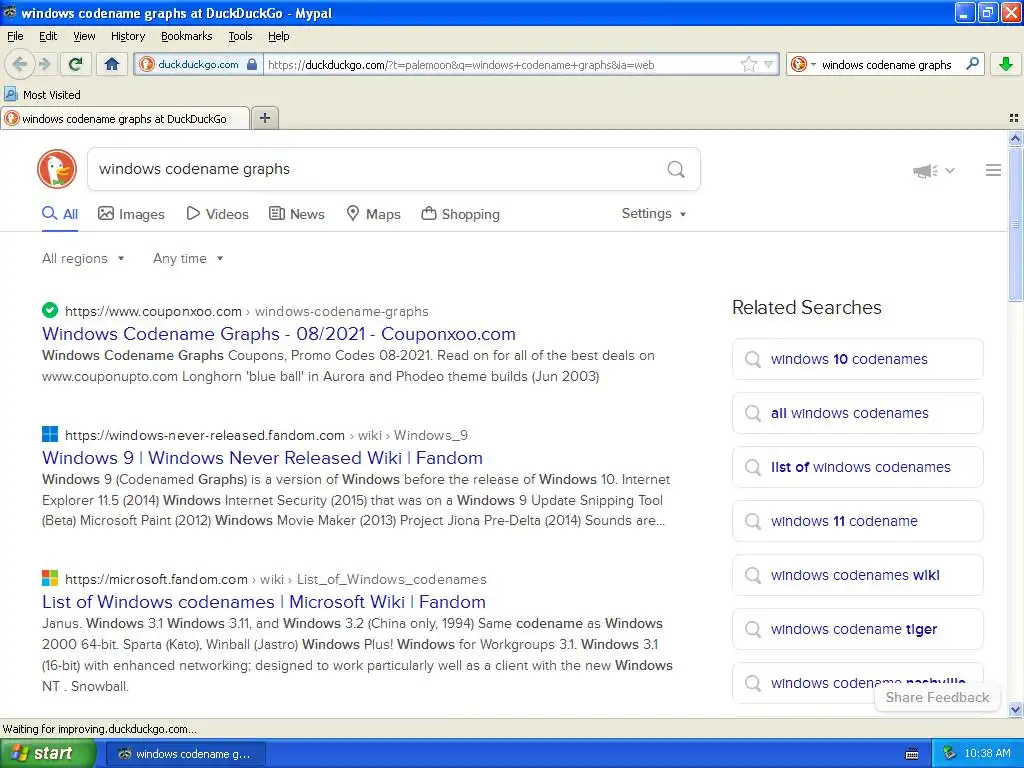Expand the Any time filter

pos(188,259)
